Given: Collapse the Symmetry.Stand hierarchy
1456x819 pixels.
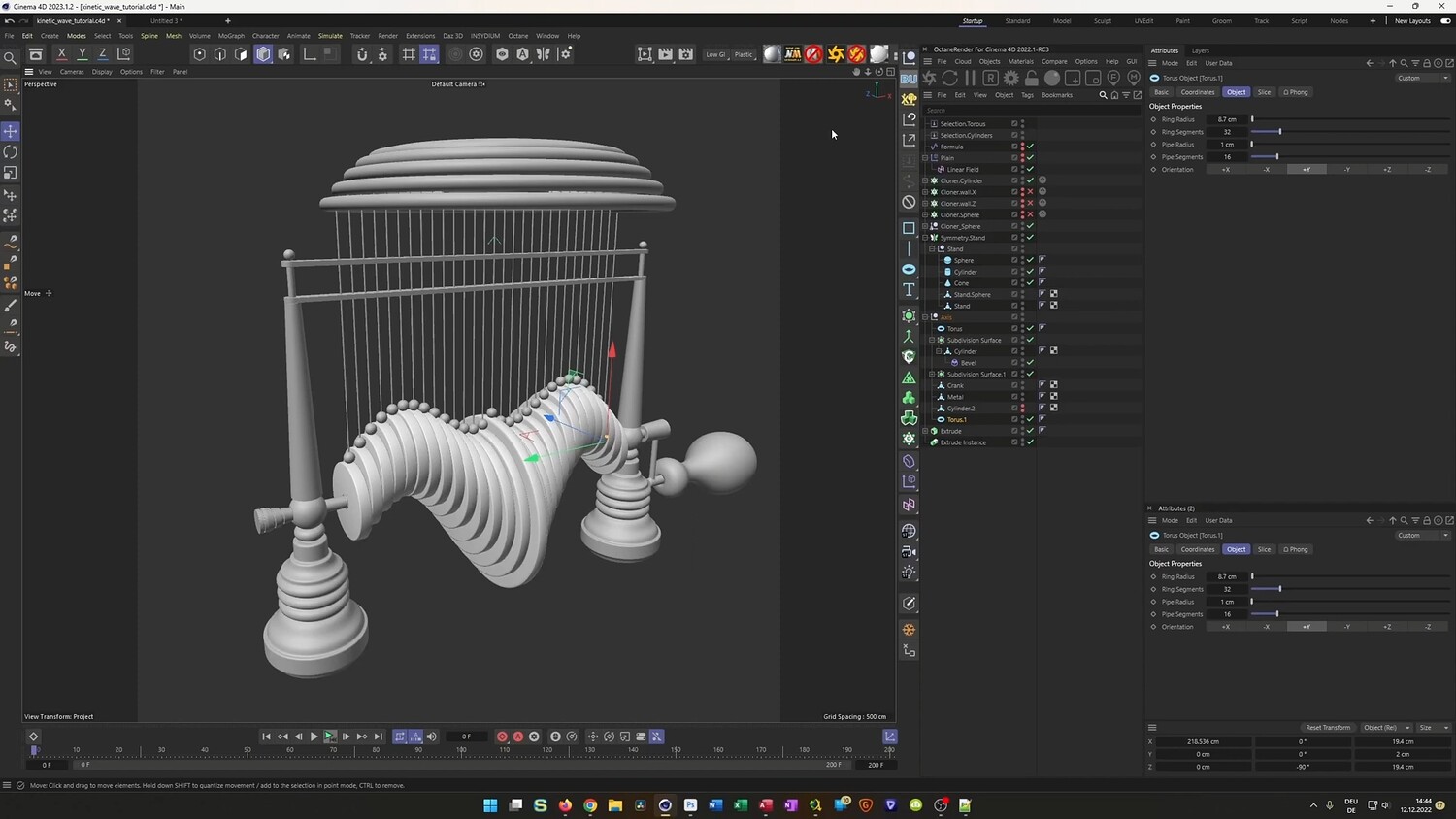Looking at the screenshot, I should 926,238.
